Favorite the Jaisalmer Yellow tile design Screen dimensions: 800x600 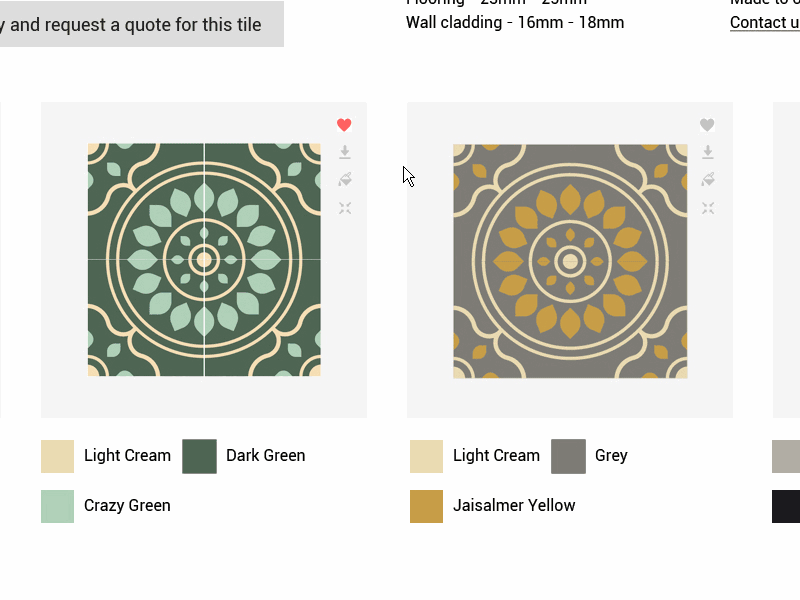(707, 124)
